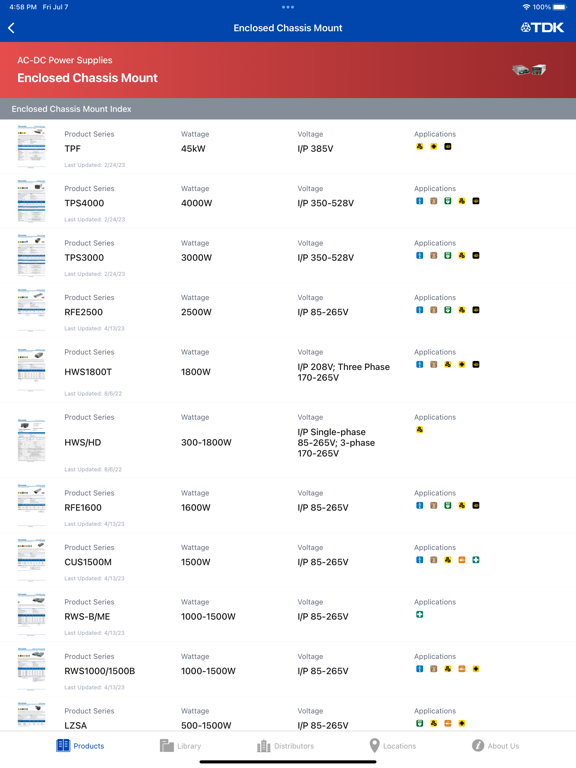This screenshot has width=576, height=768.
Task: Open the TPS4000 datasheet thumbnail
Action: 31,201
